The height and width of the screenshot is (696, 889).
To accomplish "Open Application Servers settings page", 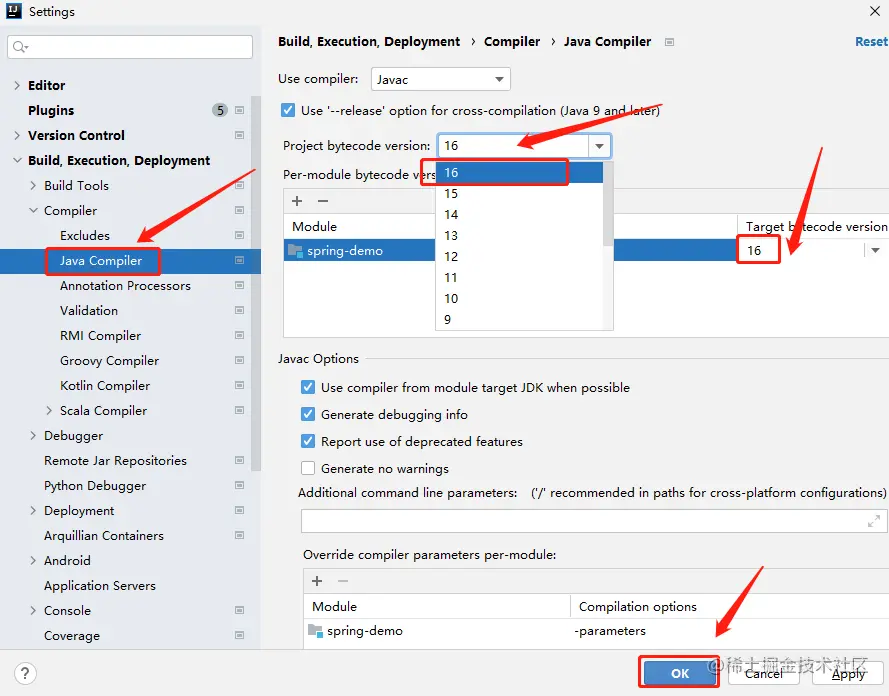I will click(x=100, y=585).
